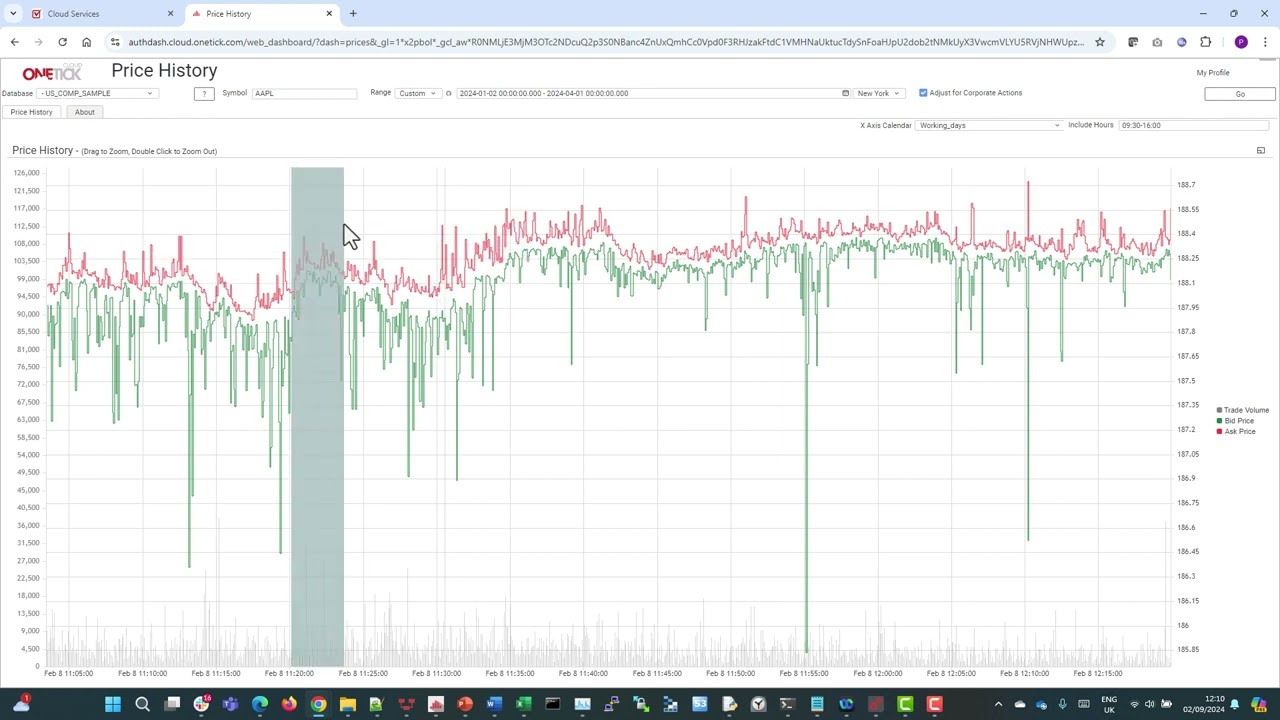Launch Microsoft Edge from taskbar
The image size is (1280, 720).
260,705
